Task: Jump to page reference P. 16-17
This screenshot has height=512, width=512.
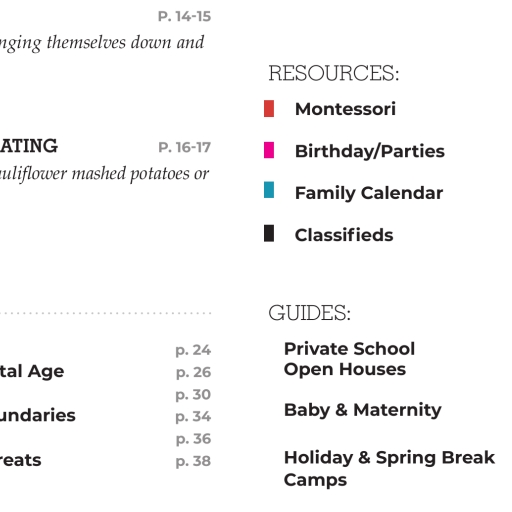Action: click(x=184, y=147)
